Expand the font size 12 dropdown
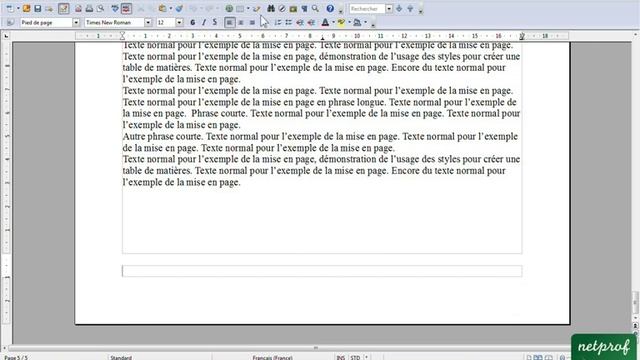Screen dimensions: 640x360 (179, 22)
